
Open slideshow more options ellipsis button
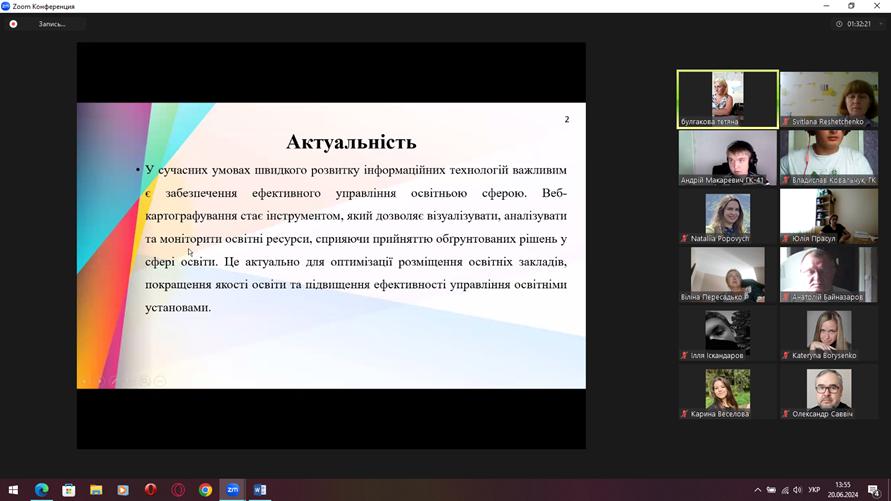tap(160, 381)
